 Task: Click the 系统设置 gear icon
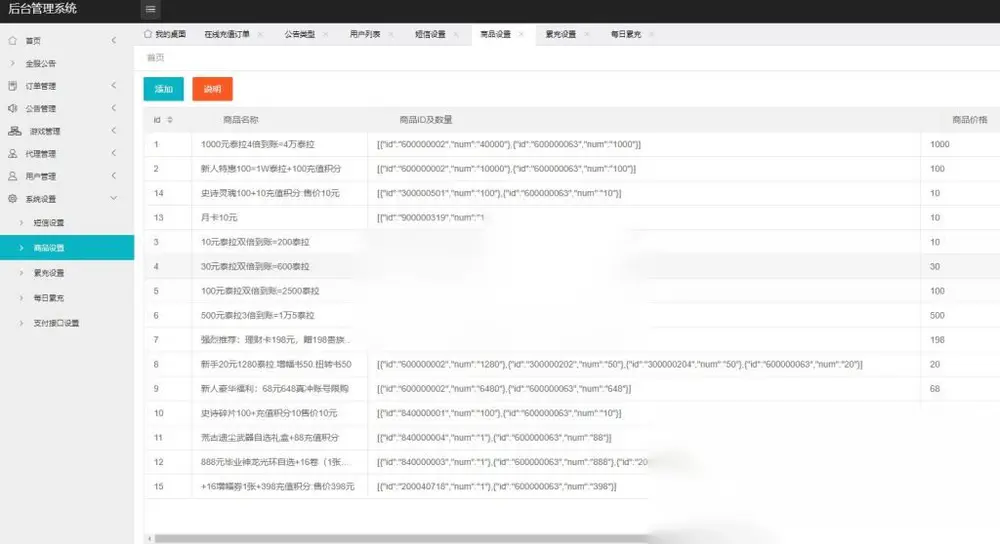point(13,199)
